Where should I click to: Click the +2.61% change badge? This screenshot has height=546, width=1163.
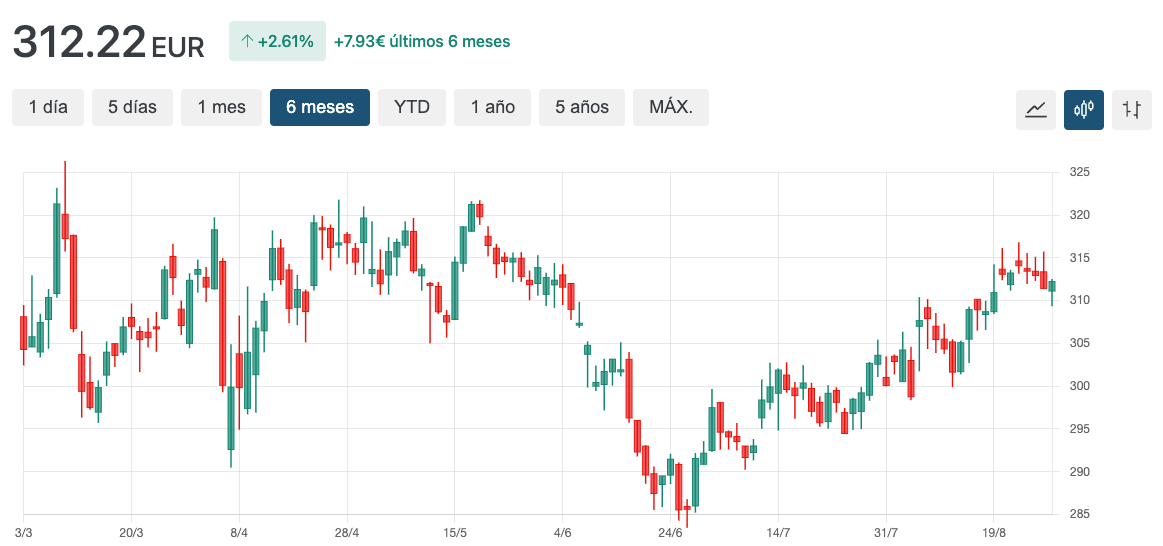click(x=277, y=42)
